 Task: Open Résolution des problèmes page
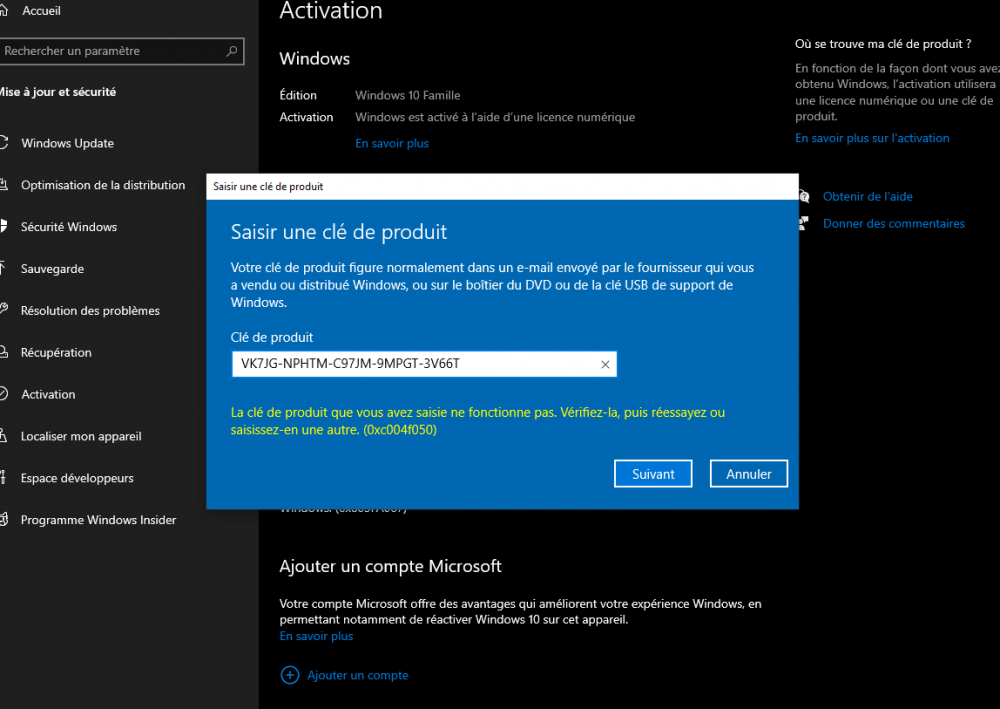(90, 311)
